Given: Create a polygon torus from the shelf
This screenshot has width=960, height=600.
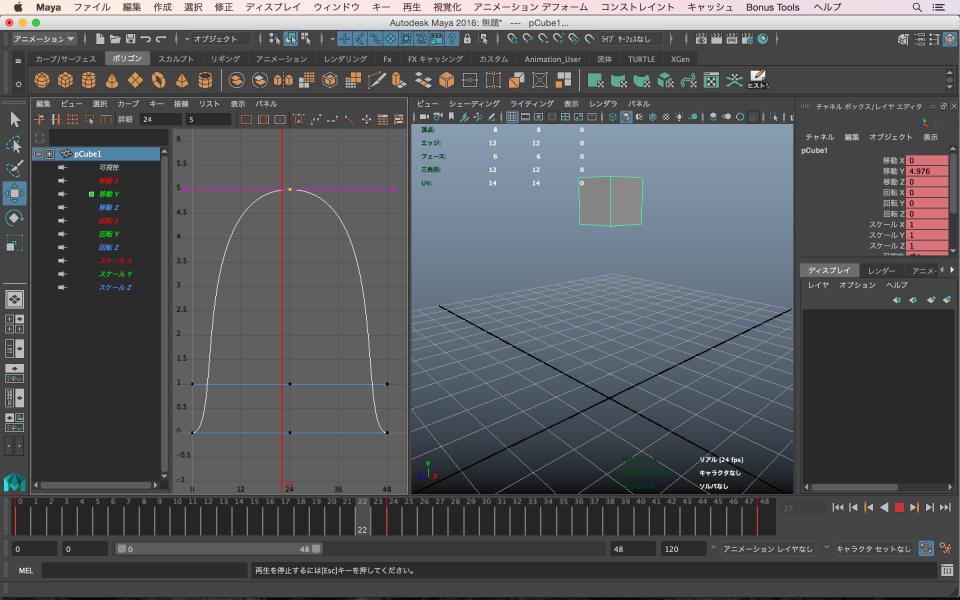Looking at the screenshot, I should pyautogui.click(x=159, y=80).
